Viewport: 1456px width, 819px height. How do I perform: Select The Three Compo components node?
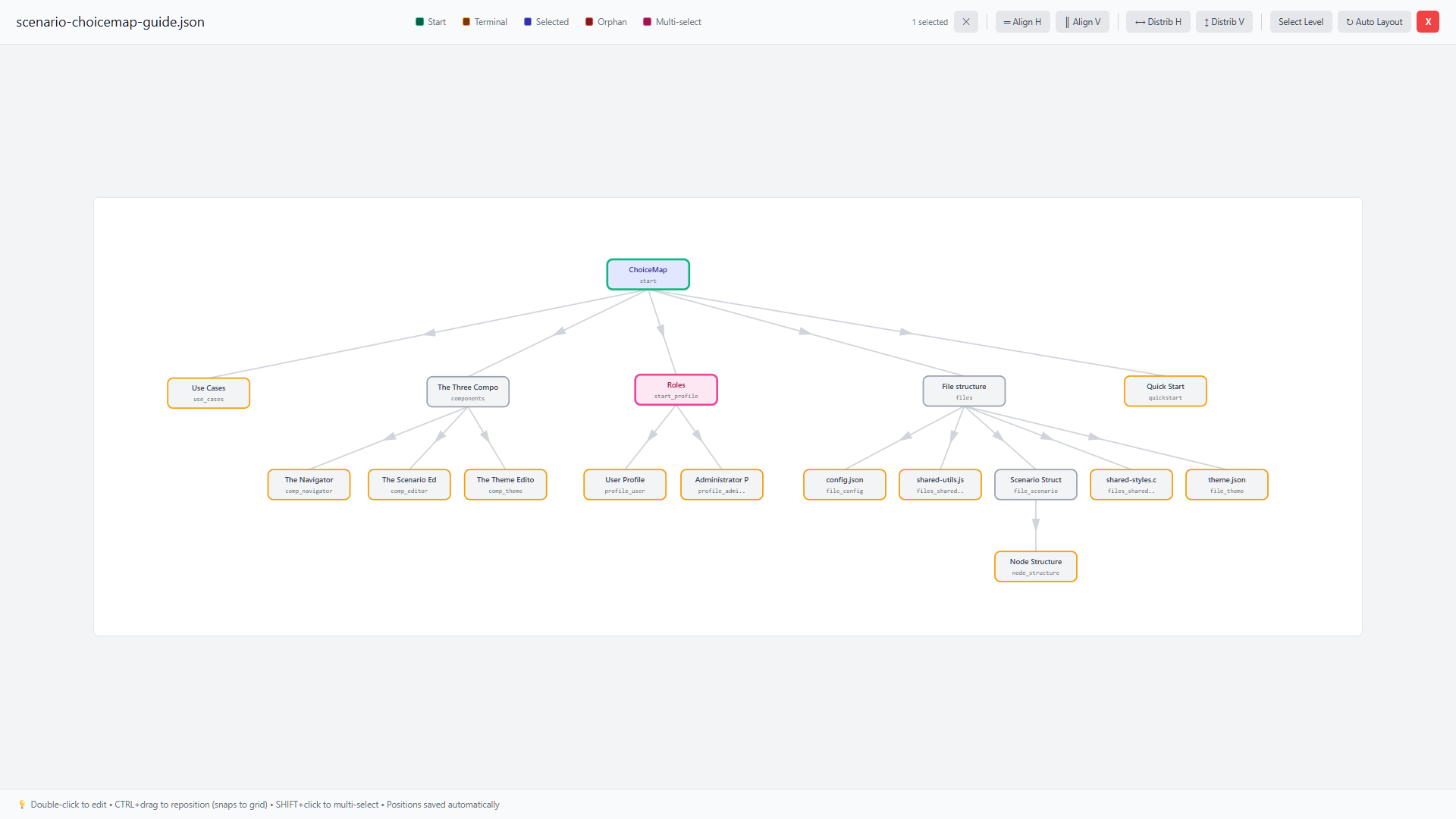pos(468,392)
